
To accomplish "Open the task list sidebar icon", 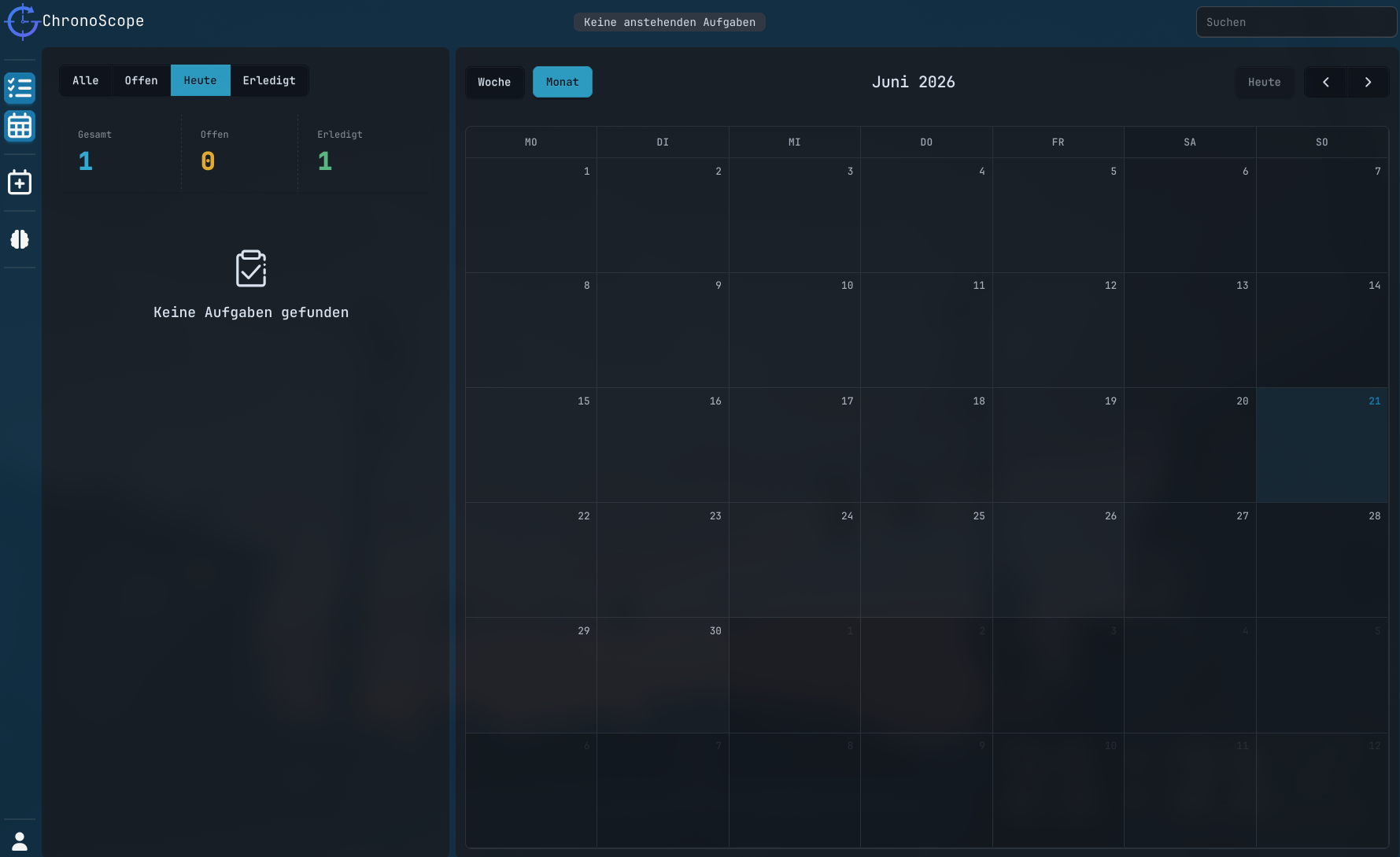I will click(20, 88).
